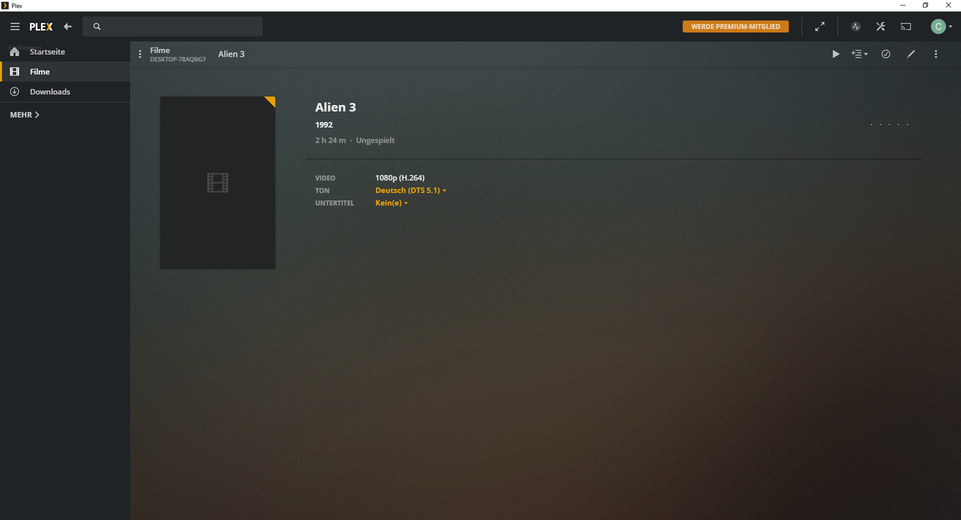Open library options dots beside Filme
Screen dimensions: 961x520
click(140, 54)
